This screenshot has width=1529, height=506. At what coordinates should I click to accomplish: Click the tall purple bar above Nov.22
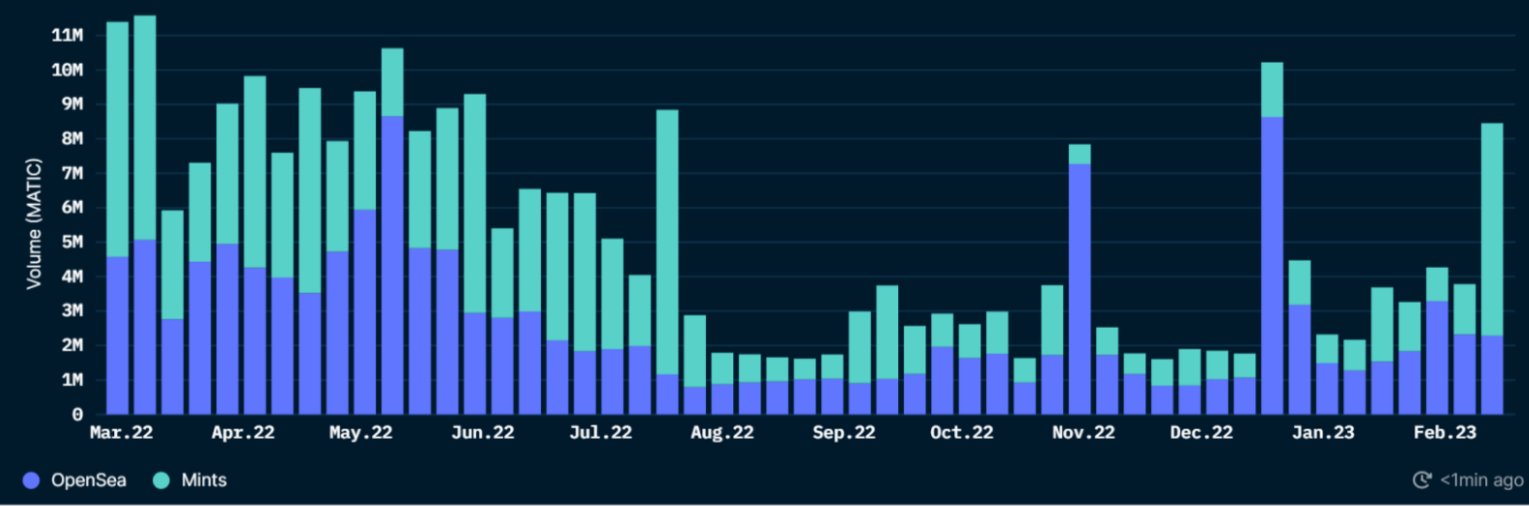[x=1079, y=288]
